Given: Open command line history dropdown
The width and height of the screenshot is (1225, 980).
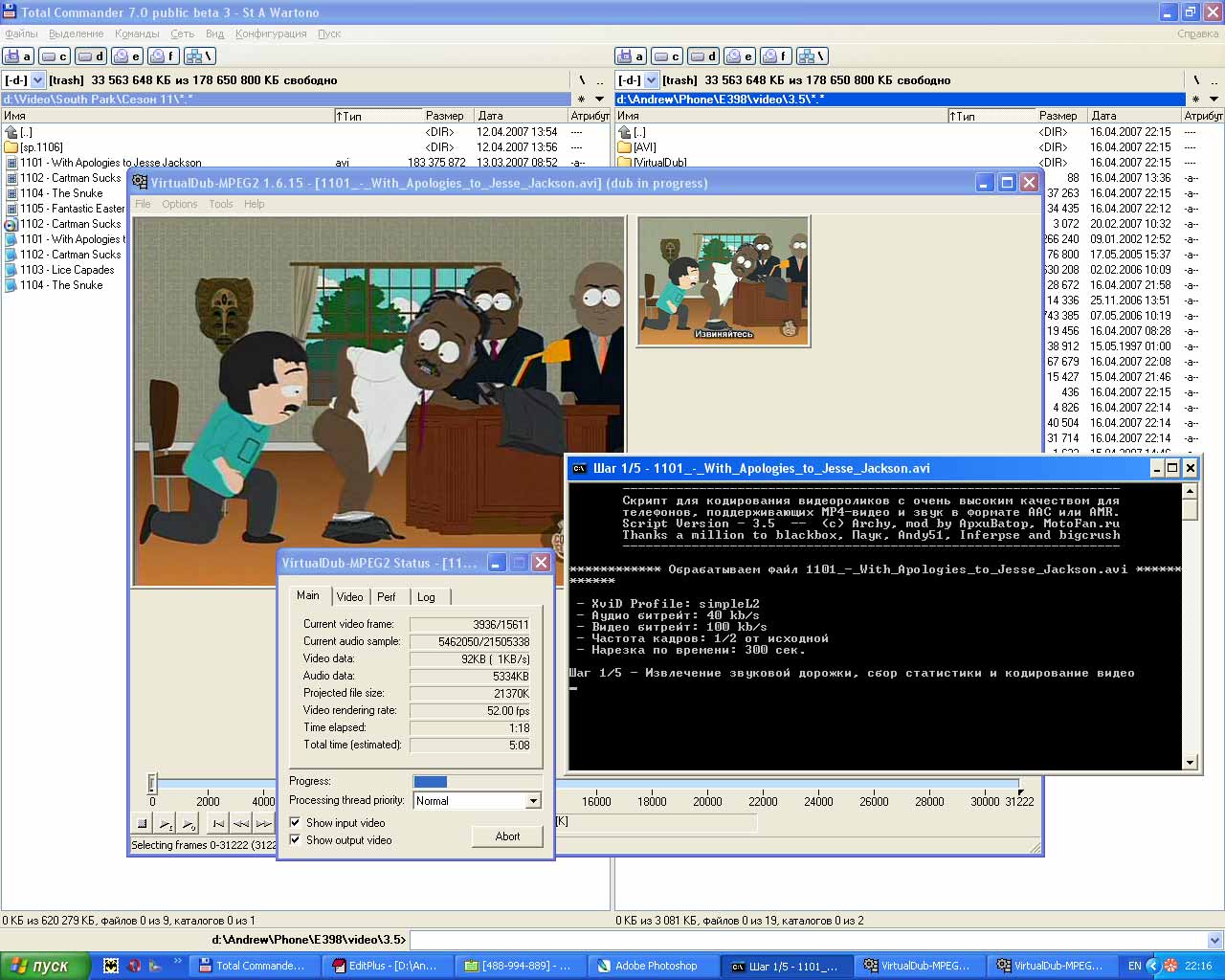Looking at the screenshot, I should [x=1214, y=940].
